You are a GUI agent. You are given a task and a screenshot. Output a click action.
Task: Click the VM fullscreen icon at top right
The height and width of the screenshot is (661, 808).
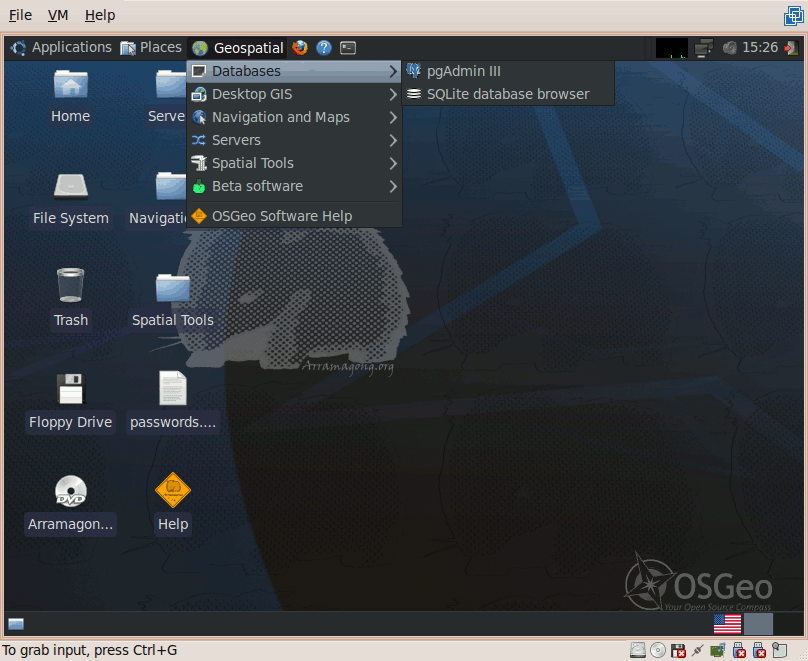point(794,15)
